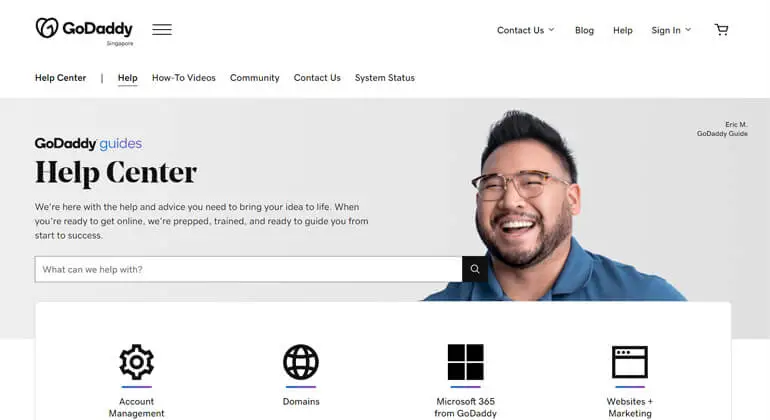This screenshot has height=420, width=770.
Task: Expand the Sign In dropdown
Action: [671, 30]
